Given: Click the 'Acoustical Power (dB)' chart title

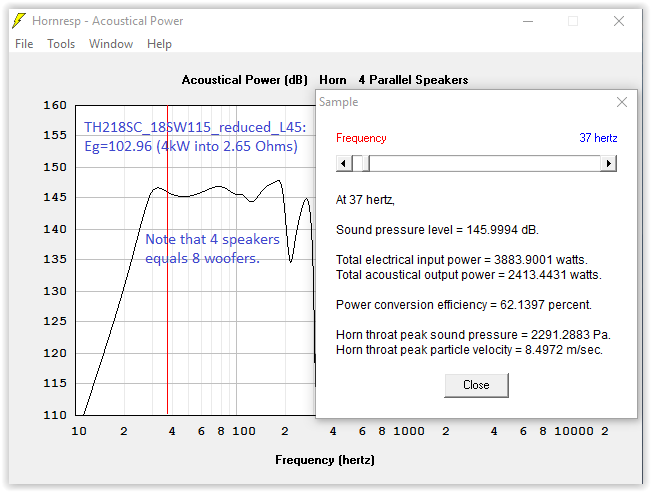Looking at the screenshot, I should pyautogui.click(x=245, y=80).
